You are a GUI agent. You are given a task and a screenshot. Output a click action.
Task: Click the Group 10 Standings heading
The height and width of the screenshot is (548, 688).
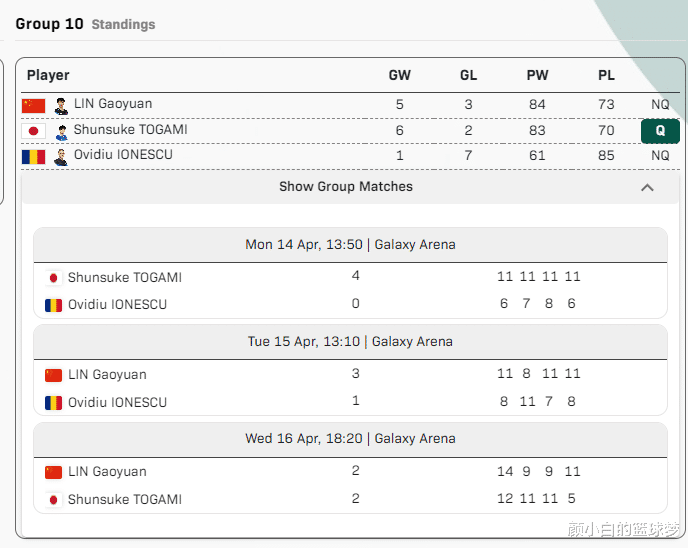[x=85, y=24]
